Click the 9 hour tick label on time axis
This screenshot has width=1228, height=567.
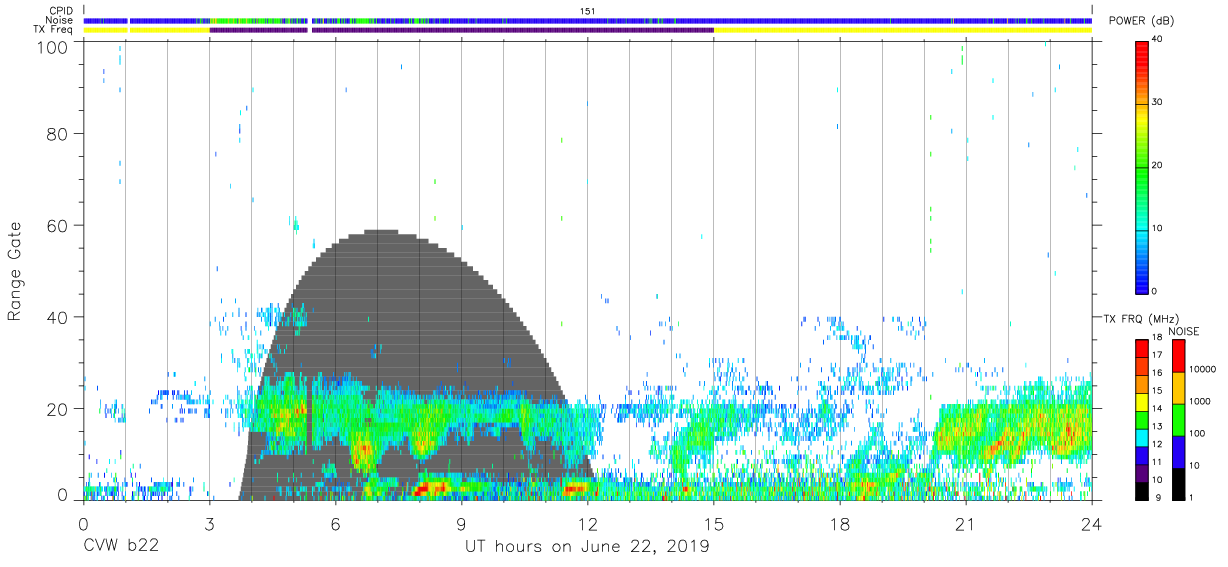pyautogui.click(x=461, y=524)
